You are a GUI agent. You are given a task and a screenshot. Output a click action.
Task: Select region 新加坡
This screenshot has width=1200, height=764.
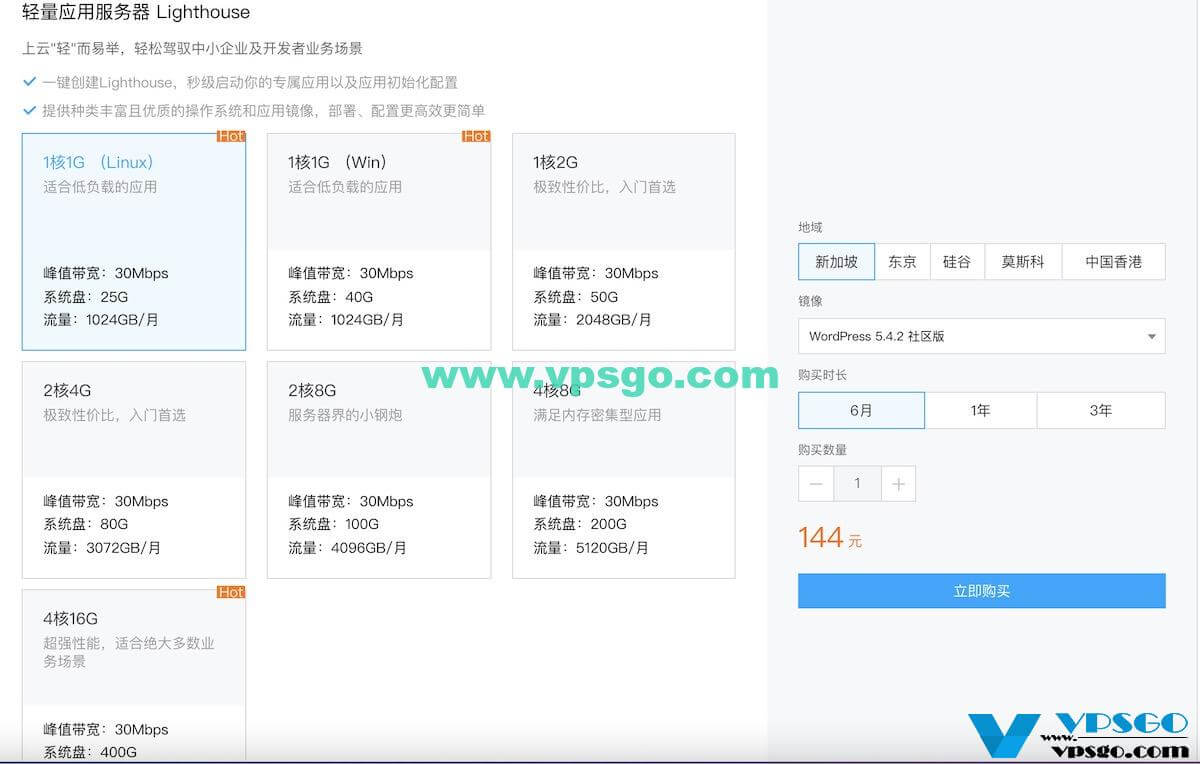pyautogui.click(x=836, y=262)
